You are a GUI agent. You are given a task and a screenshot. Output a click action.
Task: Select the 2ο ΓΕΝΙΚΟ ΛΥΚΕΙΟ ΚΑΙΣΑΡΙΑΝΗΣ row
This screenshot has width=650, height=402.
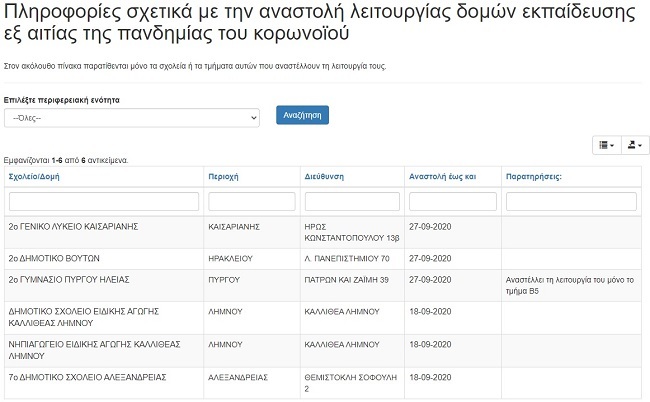click(x=72, y=227)
